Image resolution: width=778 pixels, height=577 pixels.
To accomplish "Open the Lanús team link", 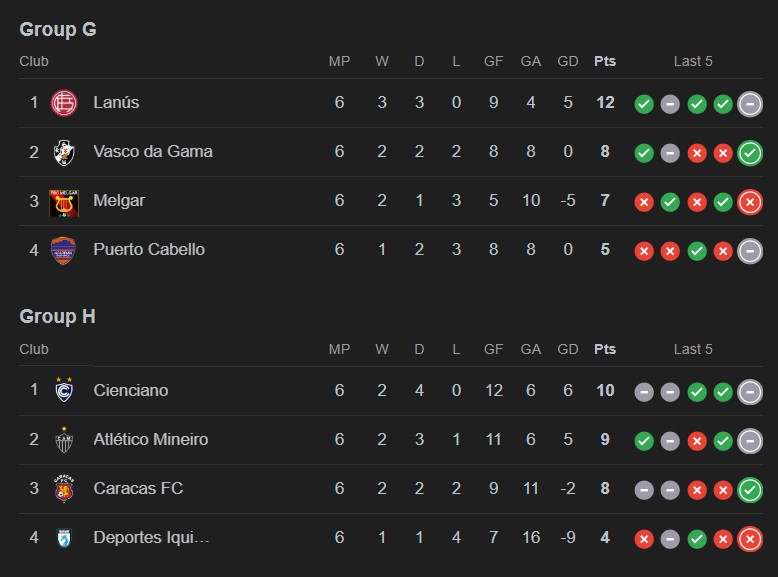I will point(116,102).
